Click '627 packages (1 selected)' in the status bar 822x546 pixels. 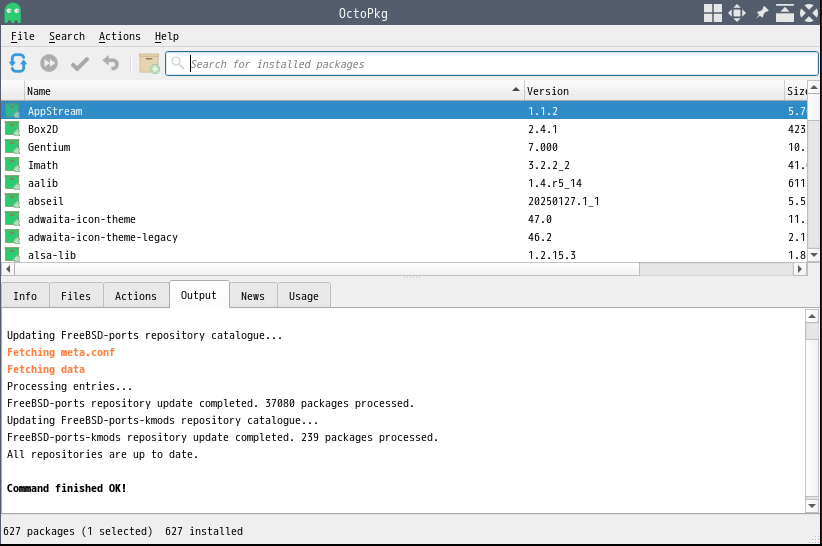pos(78,531)
